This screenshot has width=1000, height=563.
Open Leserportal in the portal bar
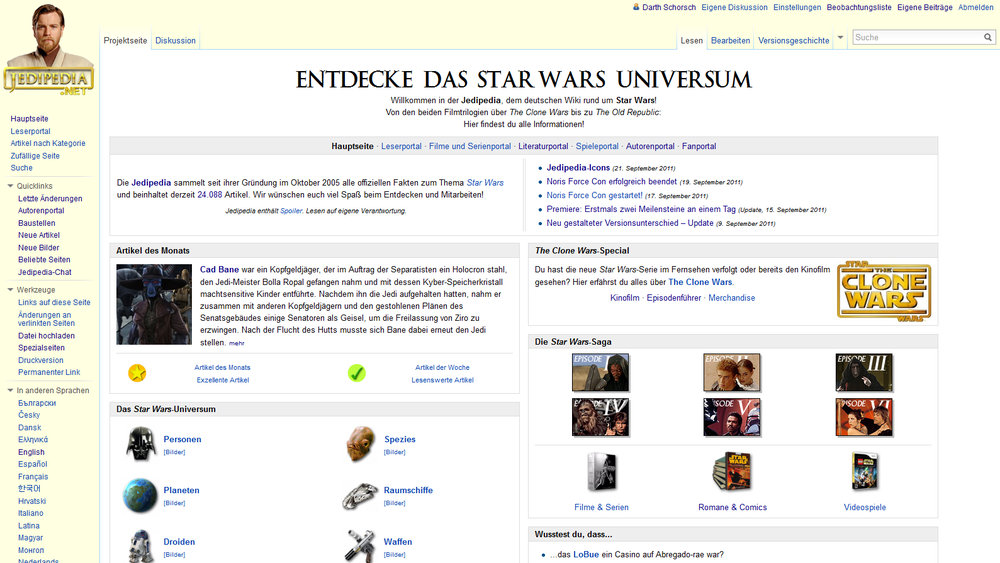pyautogui.click(x=401, y=146)
